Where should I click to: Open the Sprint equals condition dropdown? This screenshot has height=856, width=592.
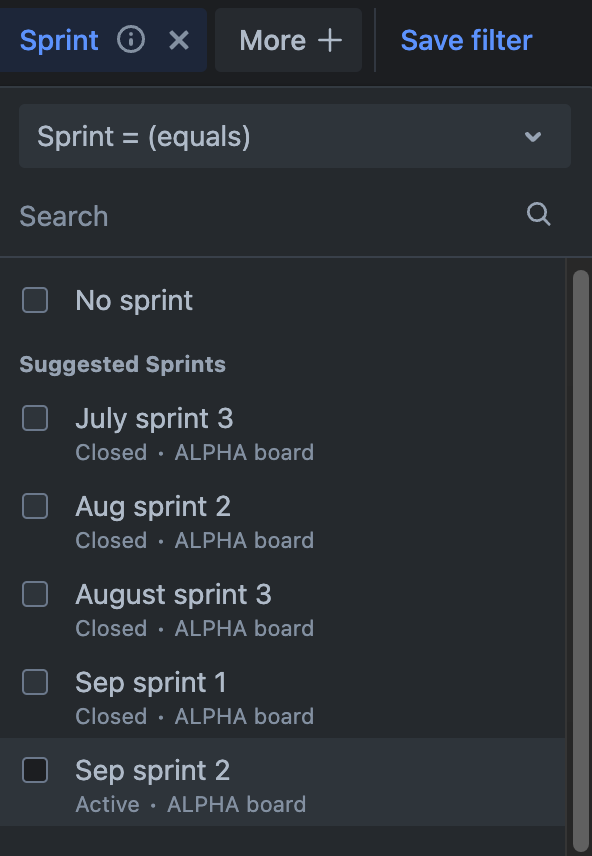pyautogui.click(x=295, y=136)
